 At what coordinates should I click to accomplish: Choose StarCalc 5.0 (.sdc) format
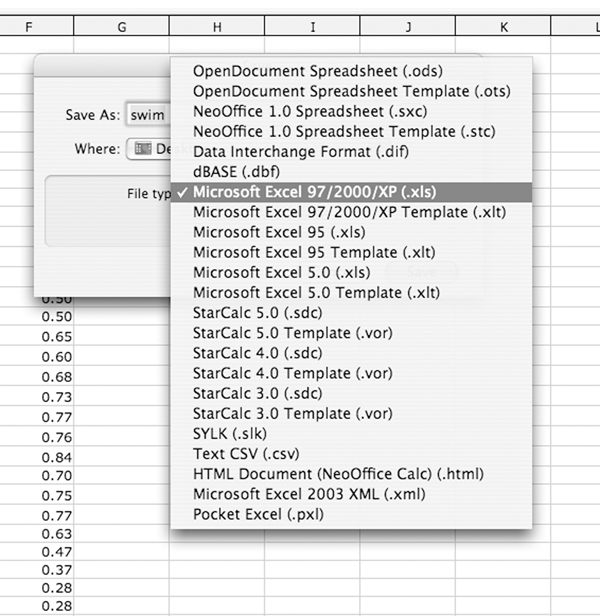coord(260,313)
